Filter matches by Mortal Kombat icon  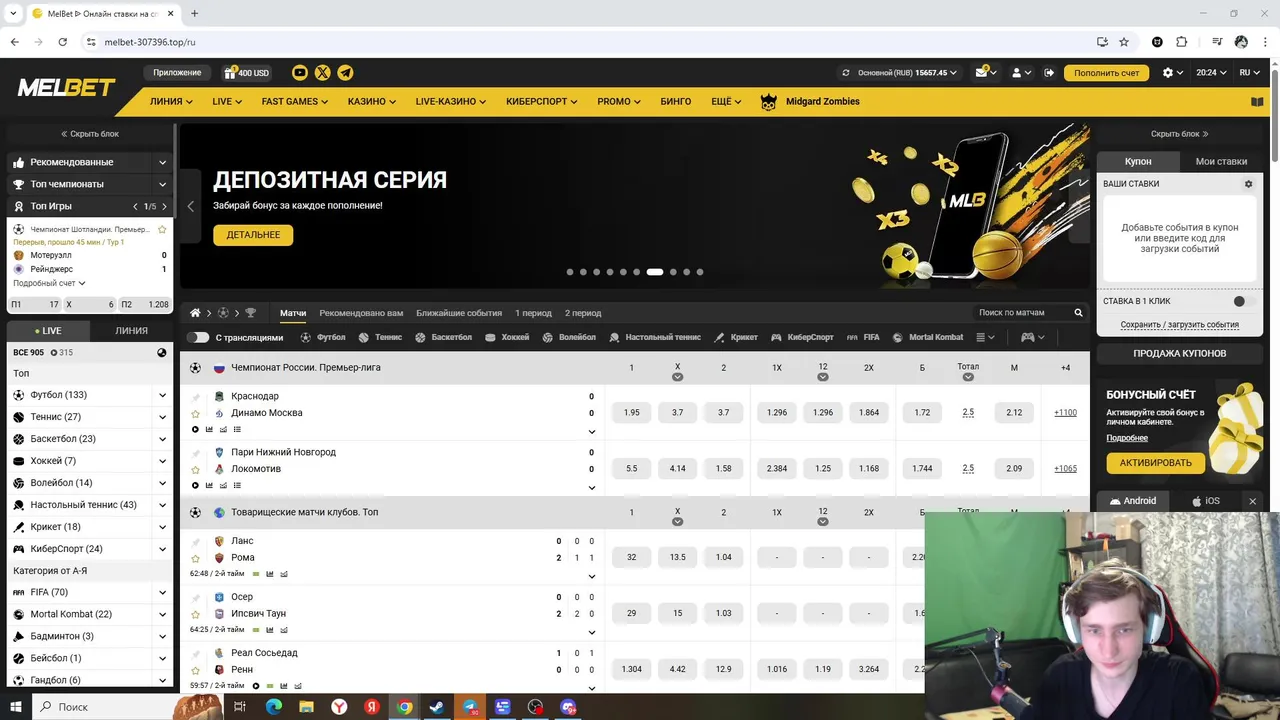(x=898, y=338)
